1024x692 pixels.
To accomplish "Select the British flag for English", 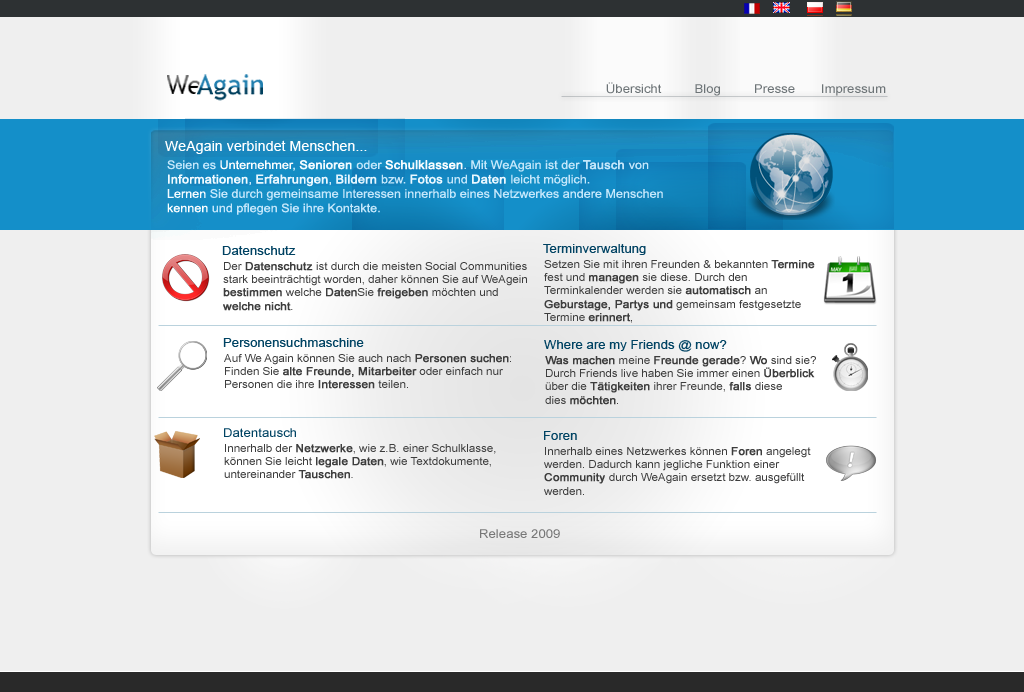I will 781,8.
